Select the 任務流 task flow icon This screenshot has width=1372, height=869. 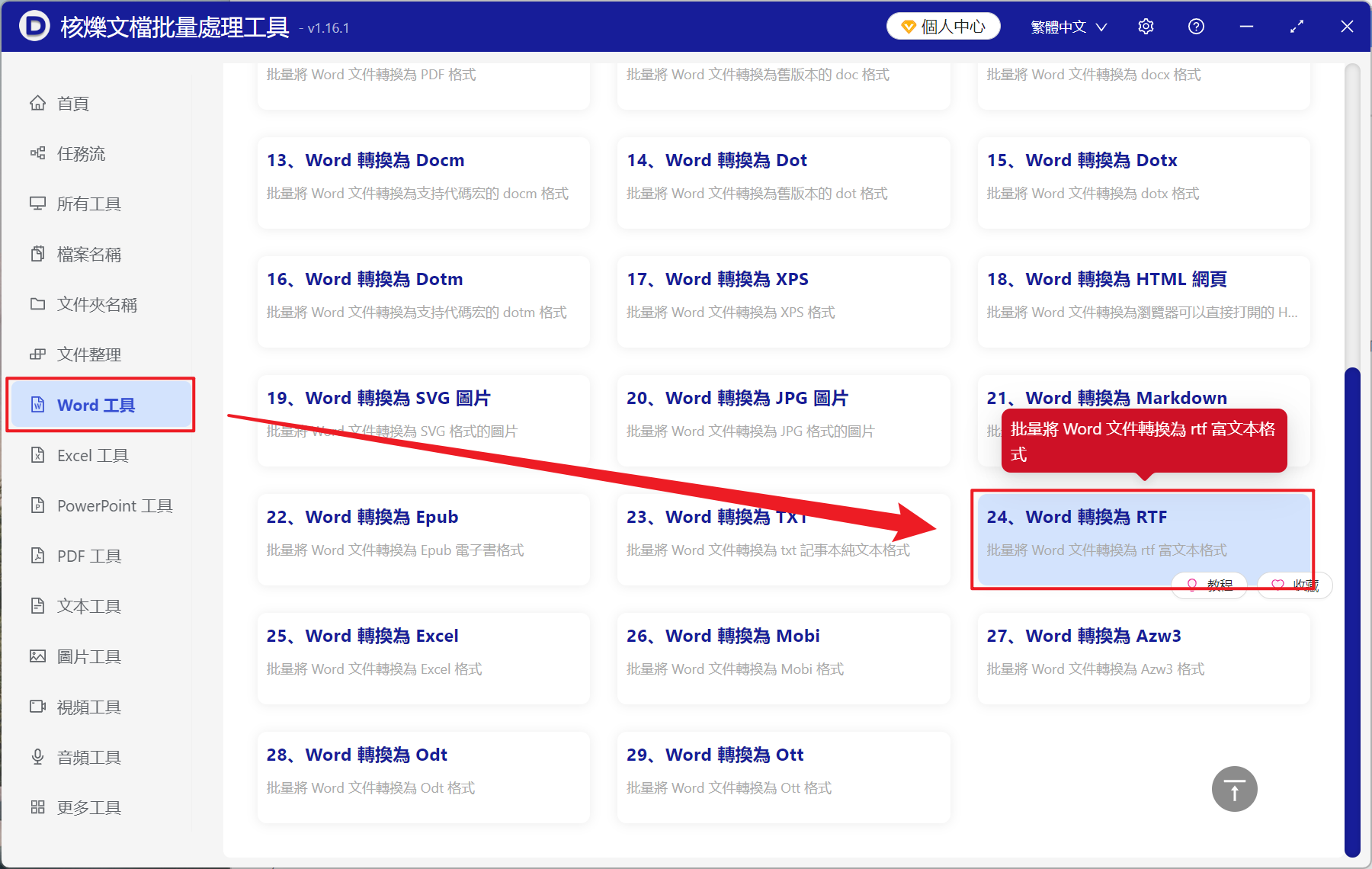pyautogui.click(x=38, y=153)
